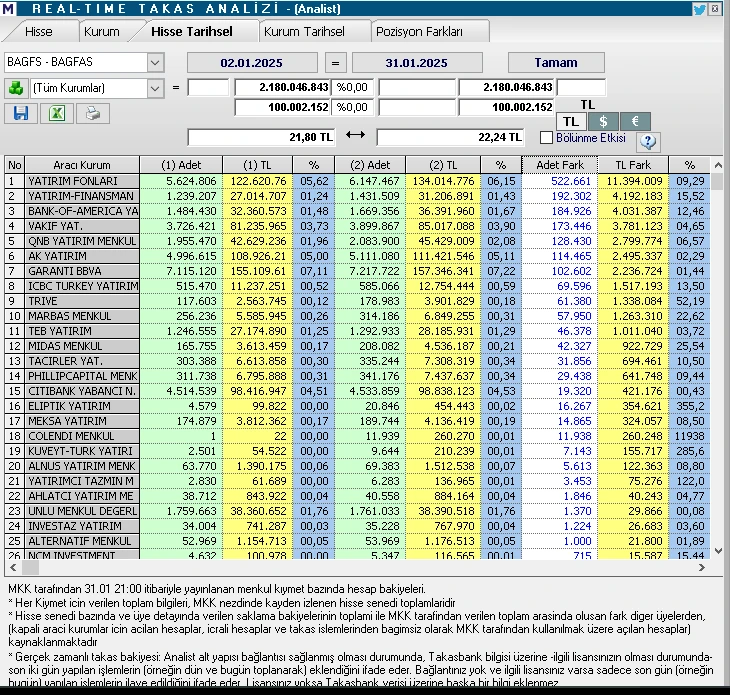
Task: Select ALTERNATIF MENKUL row
Action: (x=357, y=541)
